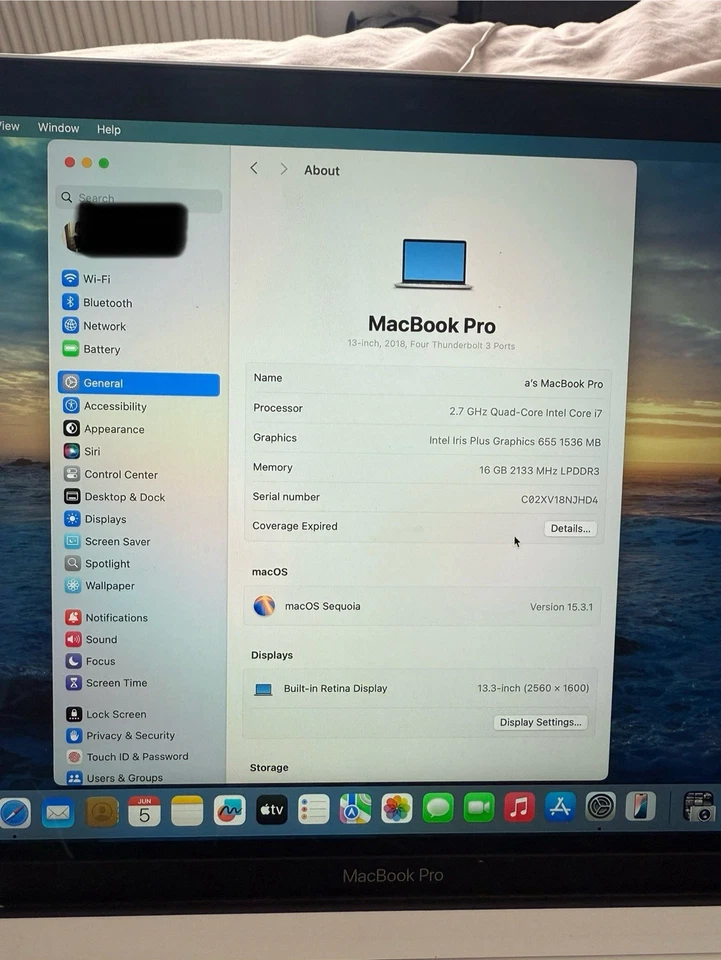Open Notes from the Dock
Image resolution: width=721 pixels, height=960 pixels.
187,811
